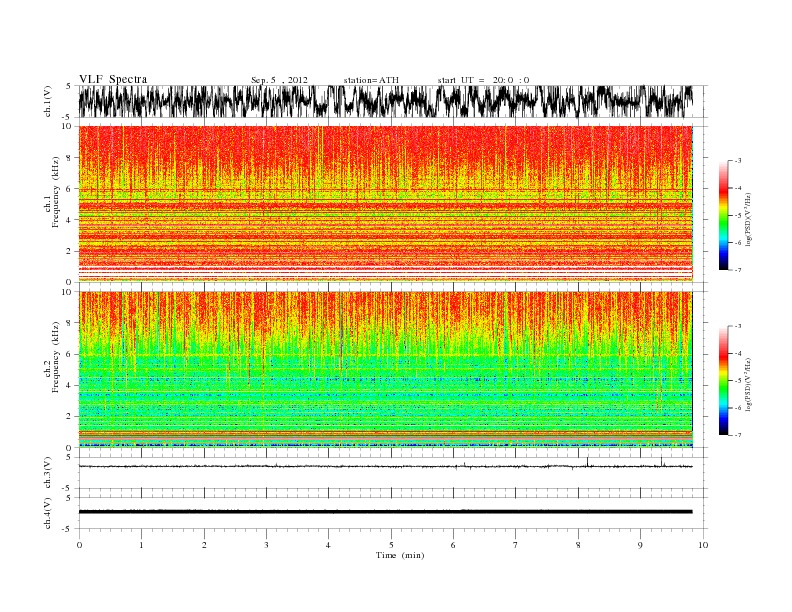The image size is (792, 612).
Task: Click time axis tick label "5"
Action: (391, 545)
